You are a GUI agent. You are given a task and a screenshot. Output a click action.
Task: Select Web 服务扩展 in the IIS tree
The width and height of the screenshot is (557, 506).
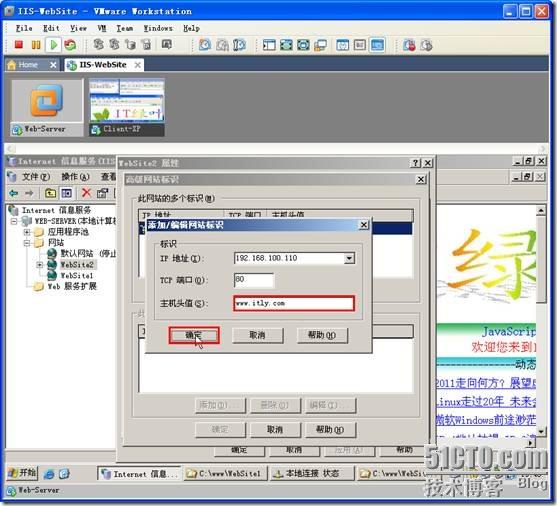pos(72,286)
